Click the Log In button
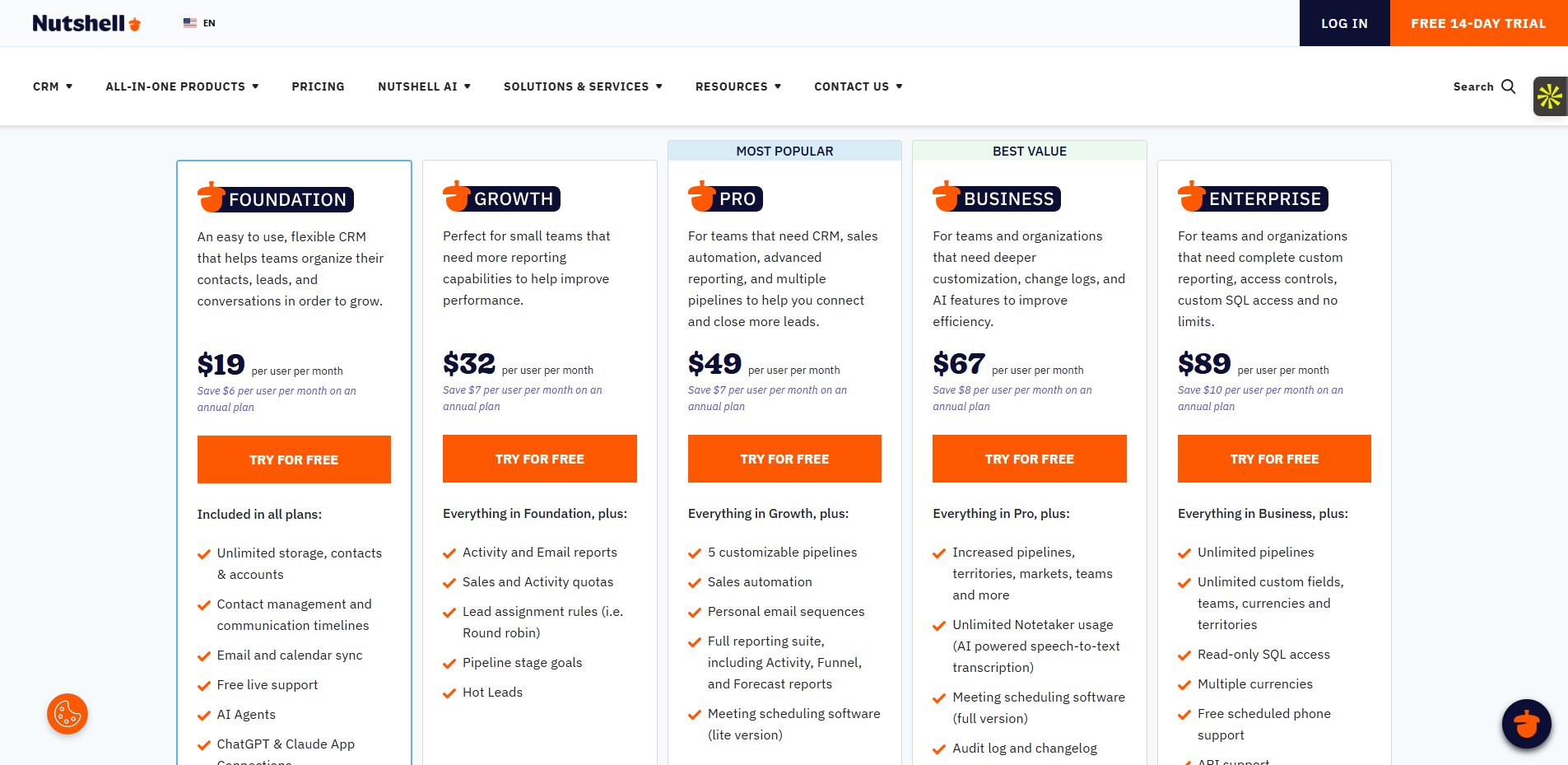 click(x=1344, y=23)
